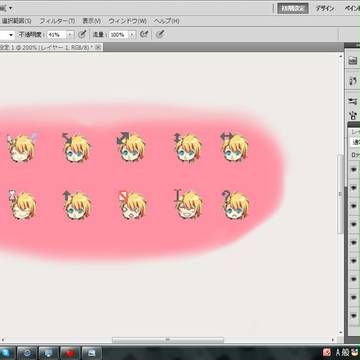The width and height of the screenshot is (360, 360).
Task: Toggle visibility eye of bottommost visible layer
Action: [x=354, y=315]
